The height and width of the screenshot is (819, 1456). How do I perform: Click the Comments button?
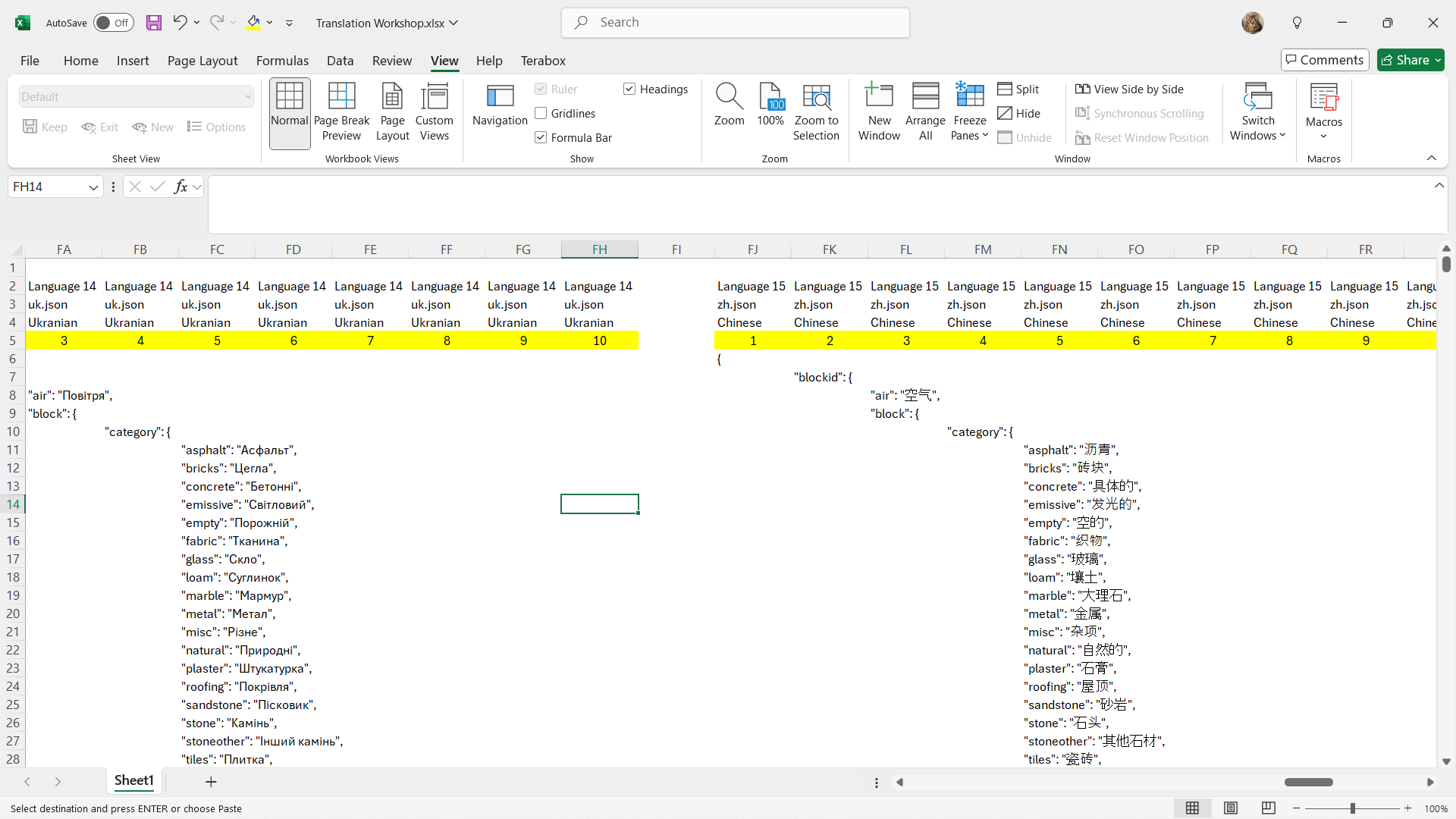click(x=1324, y=60)
